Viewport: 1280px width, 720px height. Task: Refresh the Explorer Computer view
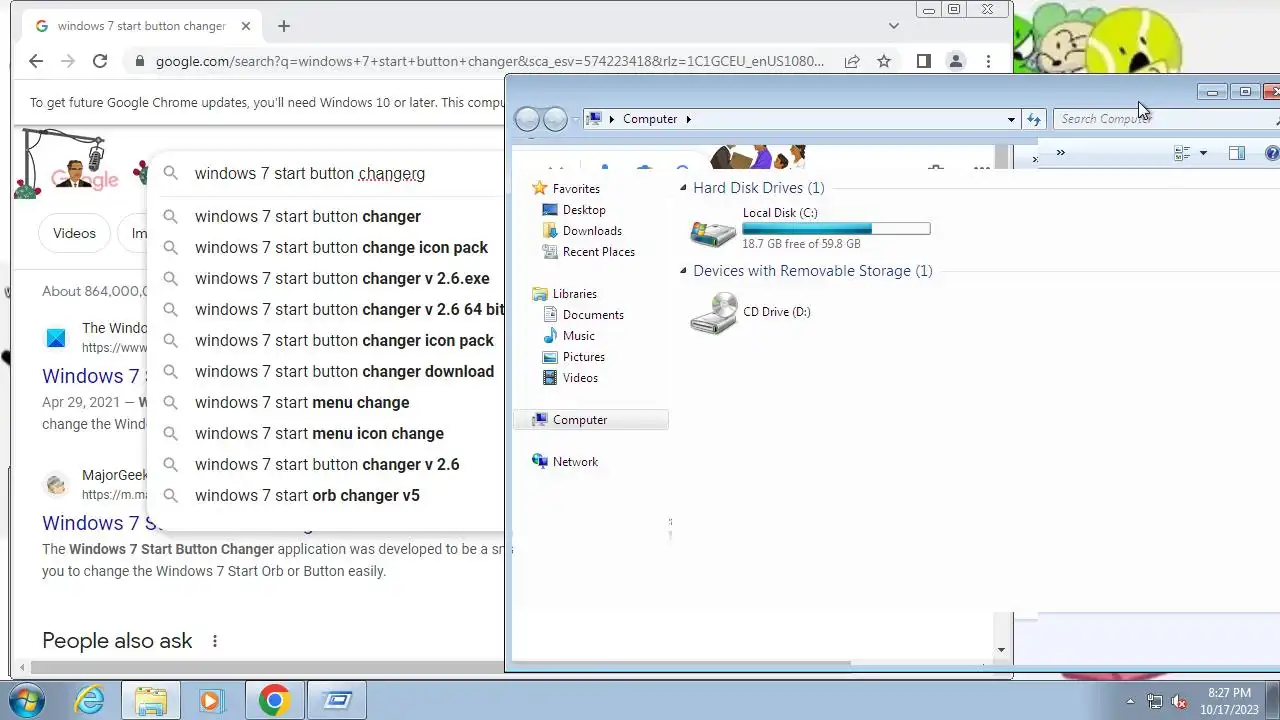(x=1033, y=119)
